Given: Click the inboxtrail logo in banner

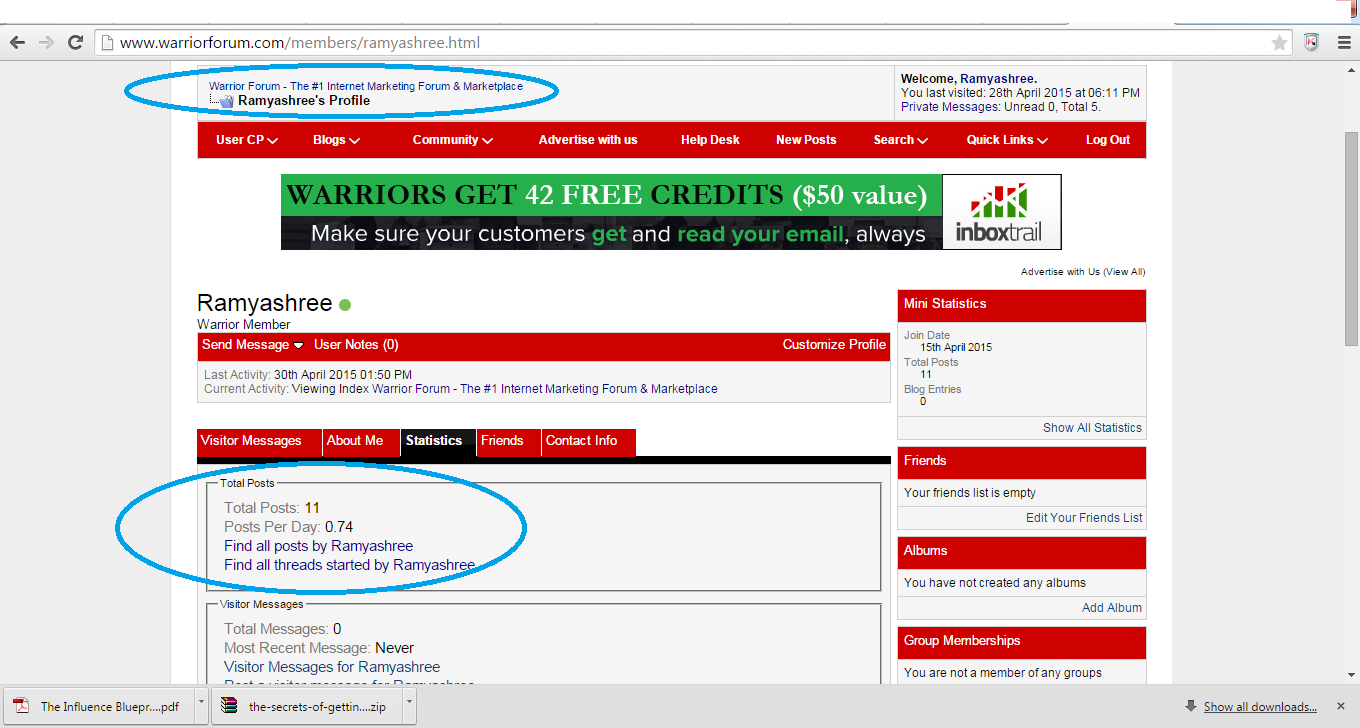Looking at the screenshot, I should (1001, 212).
